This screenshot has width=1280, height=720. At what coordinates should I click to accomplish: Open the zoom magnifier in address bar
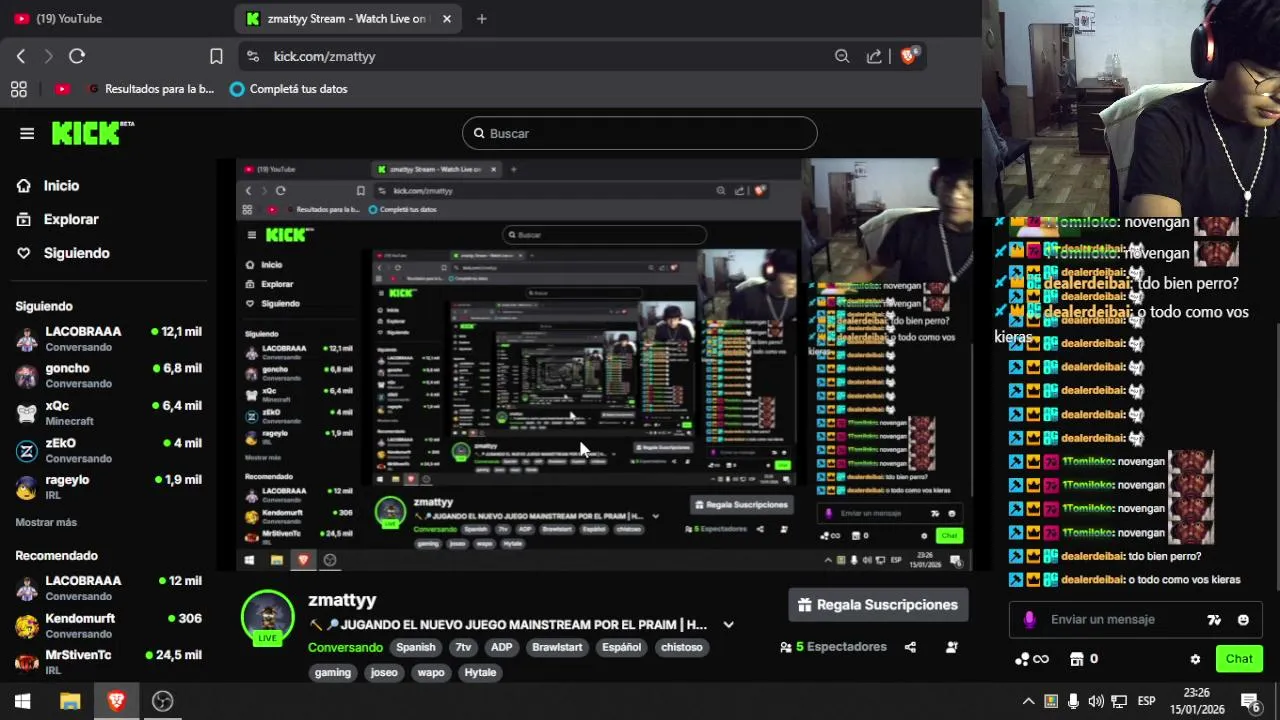[842, 56]
